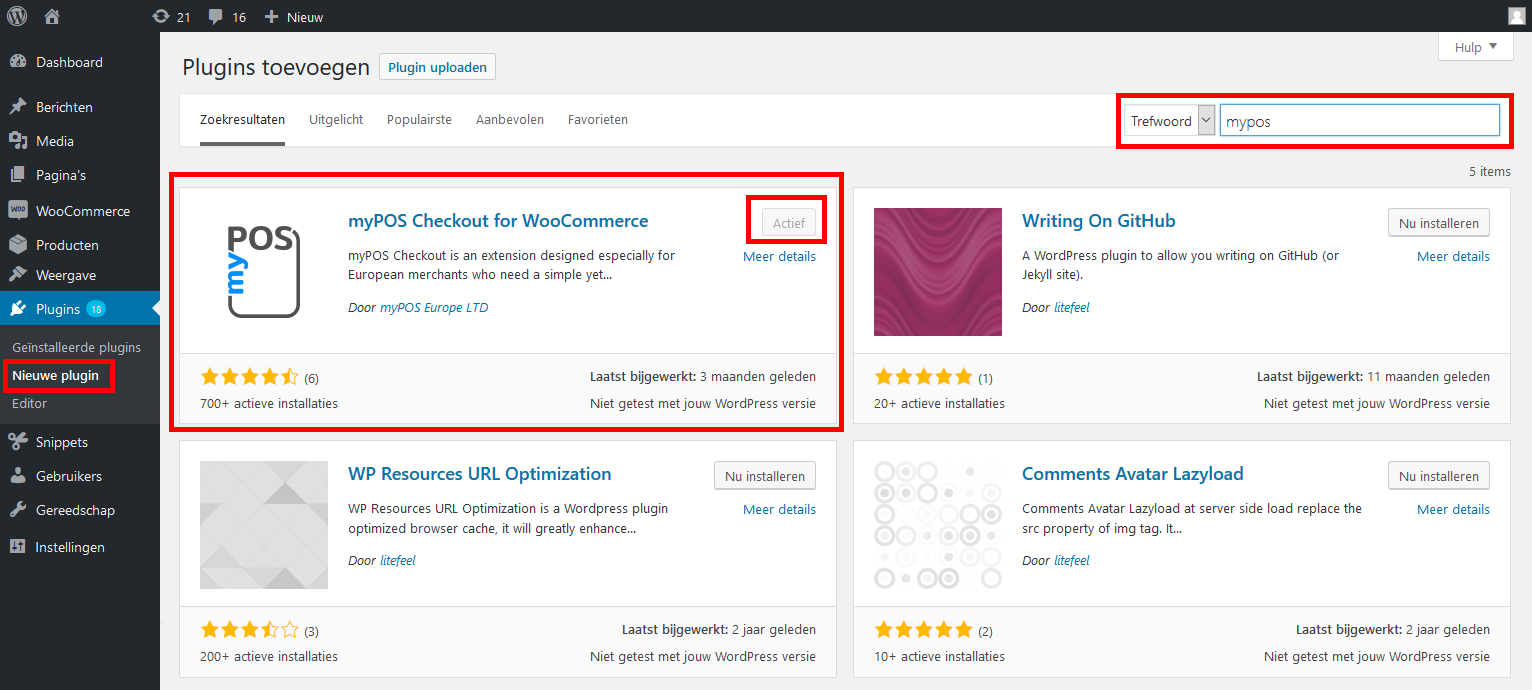
Task: Install the Writing On GitHub plugin
Action: click(1439, 223)
